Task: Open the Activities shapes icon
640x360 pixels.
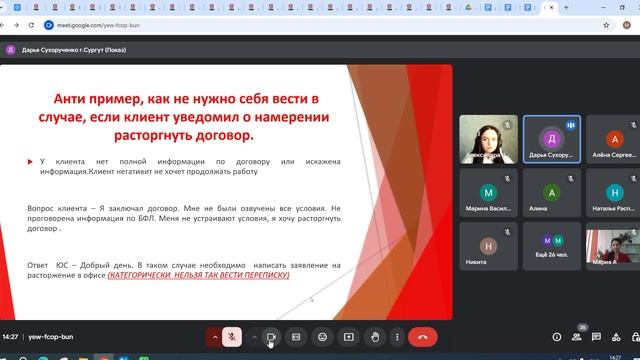Action: (x=616, y=337)
